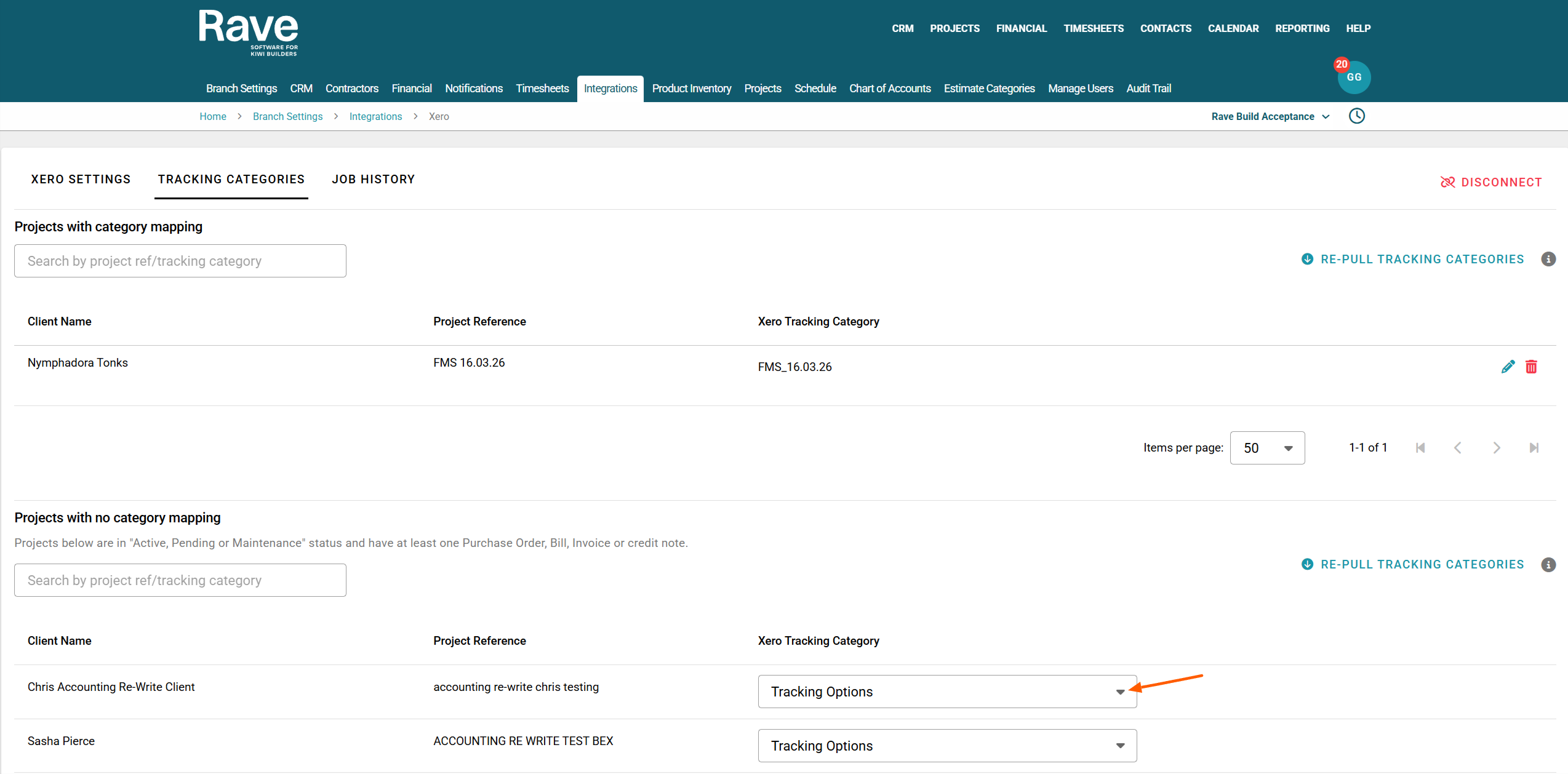1568x774 pixels.
Task: Click the Rave logo
Action: pyautogui.click(x=249, y=32)
